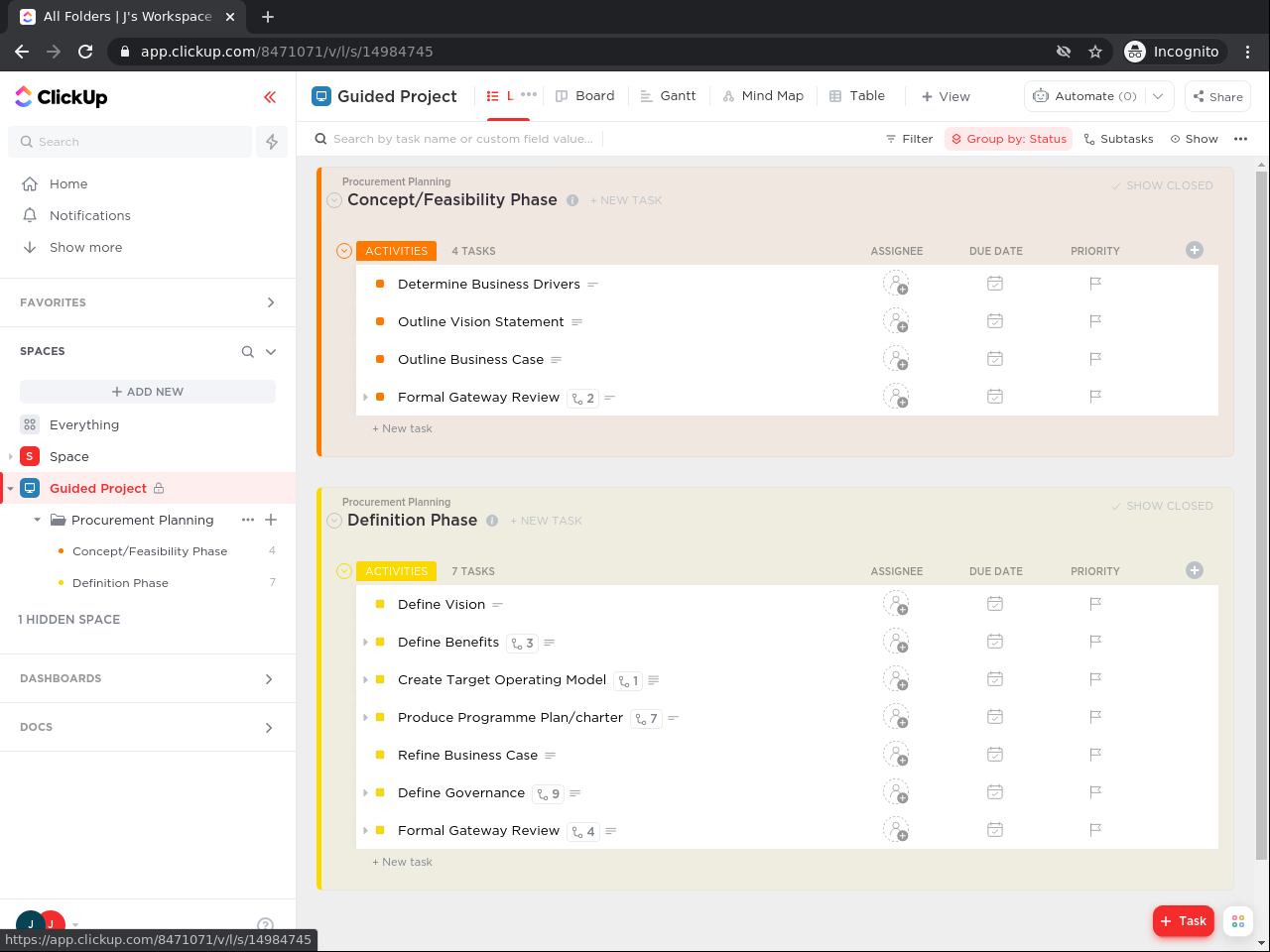Viewport: 1270px width, 952px height.
Task: Set priority flag for Define Vision
Action: (1095, 604)
